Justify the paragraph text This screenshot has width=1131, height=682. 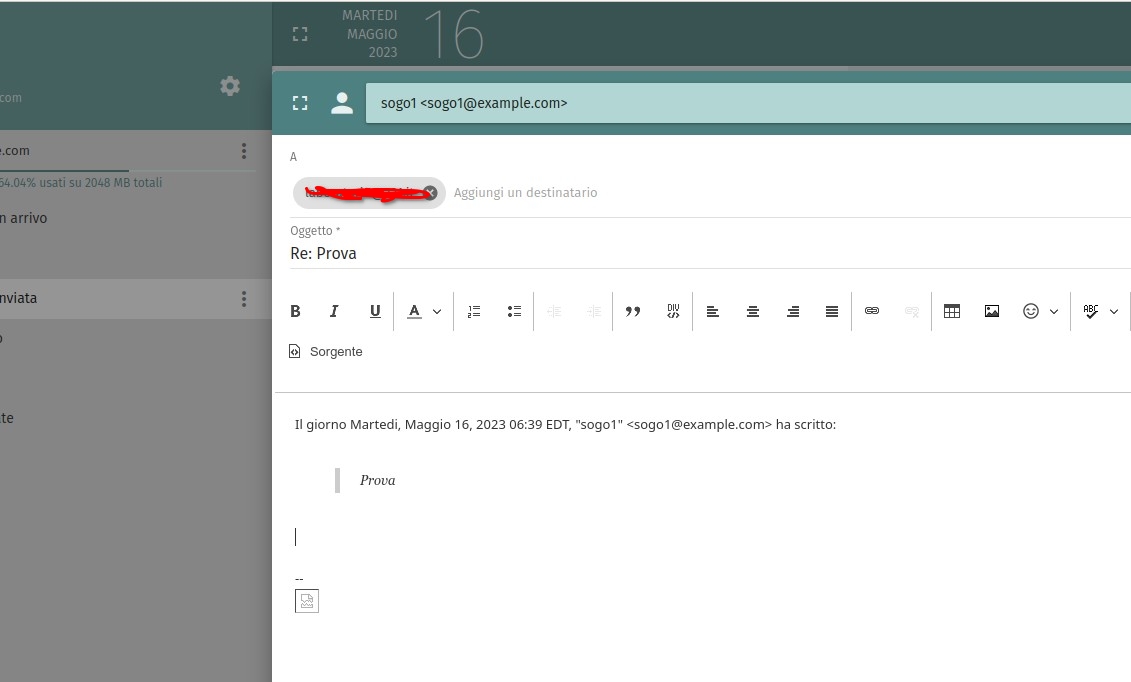pos(832,312)
